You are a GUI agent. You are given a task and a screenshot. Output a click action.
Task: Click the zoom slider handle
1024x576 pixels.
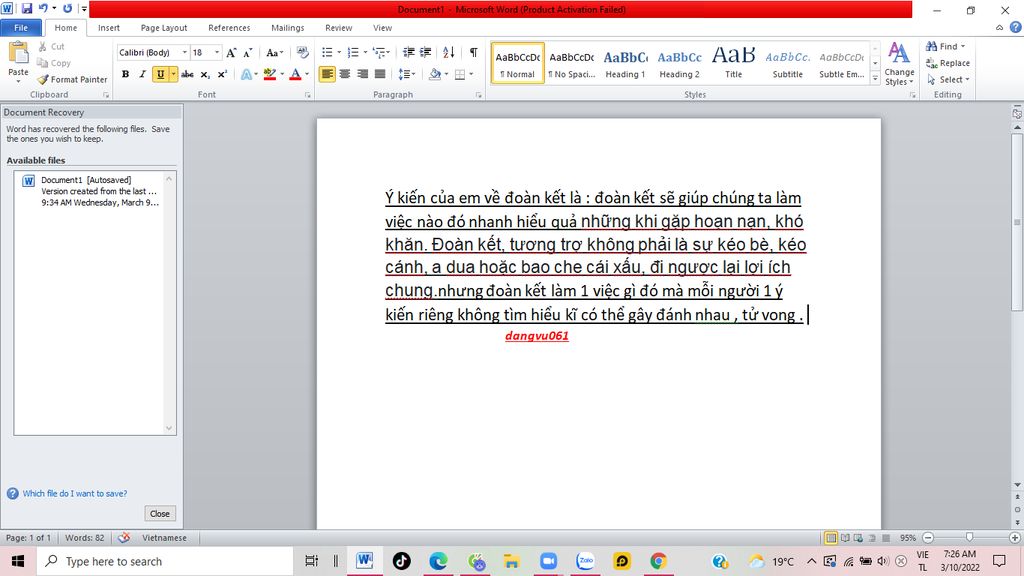click(970, 537)
